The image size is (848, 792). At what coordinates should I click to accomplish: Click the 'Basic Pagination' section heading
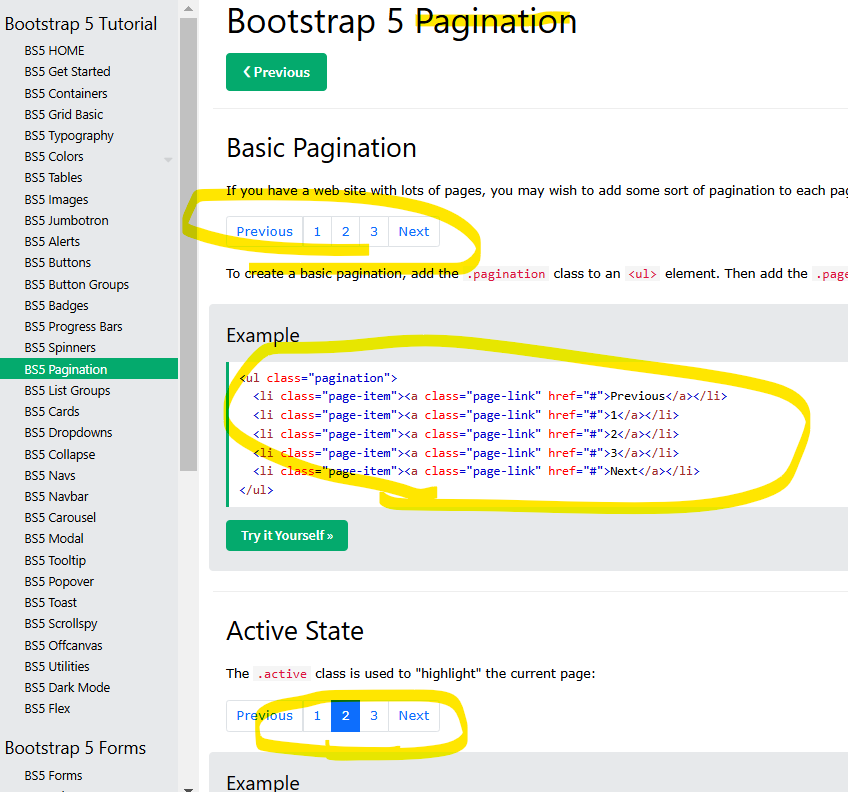(321, 148)
